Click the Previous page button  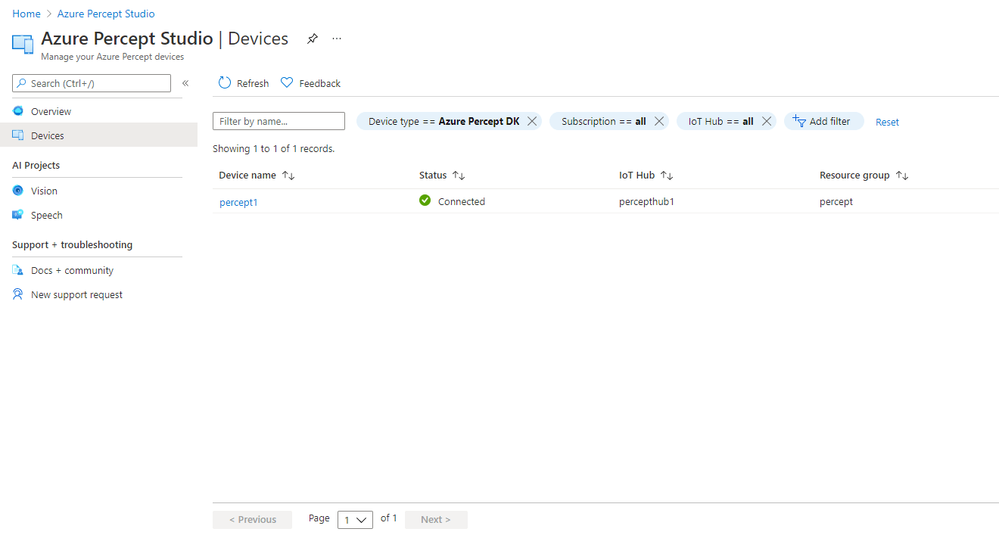coord(252,520)
